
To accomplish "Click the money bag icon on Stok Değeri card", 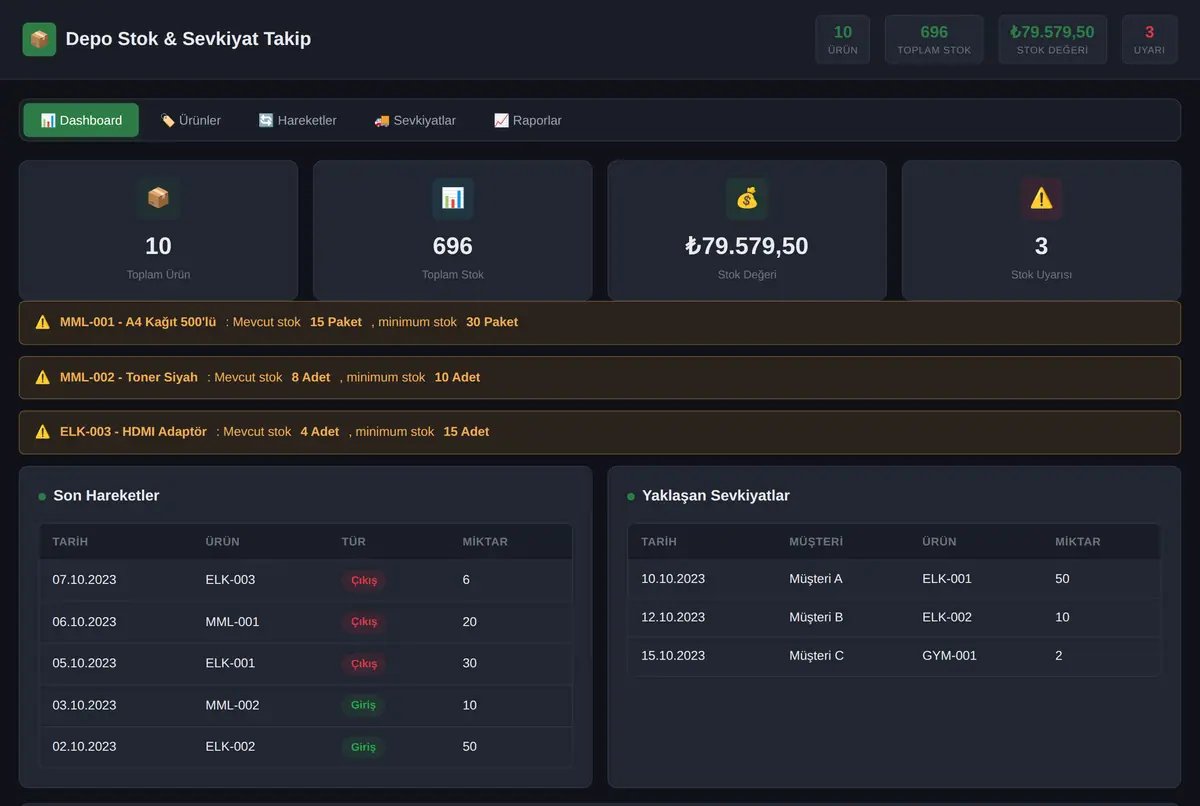I will tap(747, 198).
